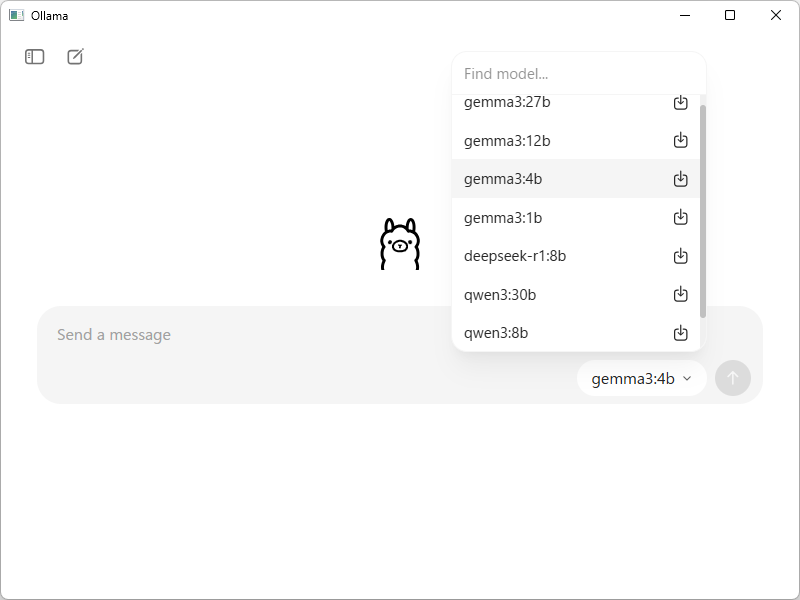Click the model list scrollbar thumb
Image resolution: width=800 pixels, height=600 pixels.
(x=703, y=212)
